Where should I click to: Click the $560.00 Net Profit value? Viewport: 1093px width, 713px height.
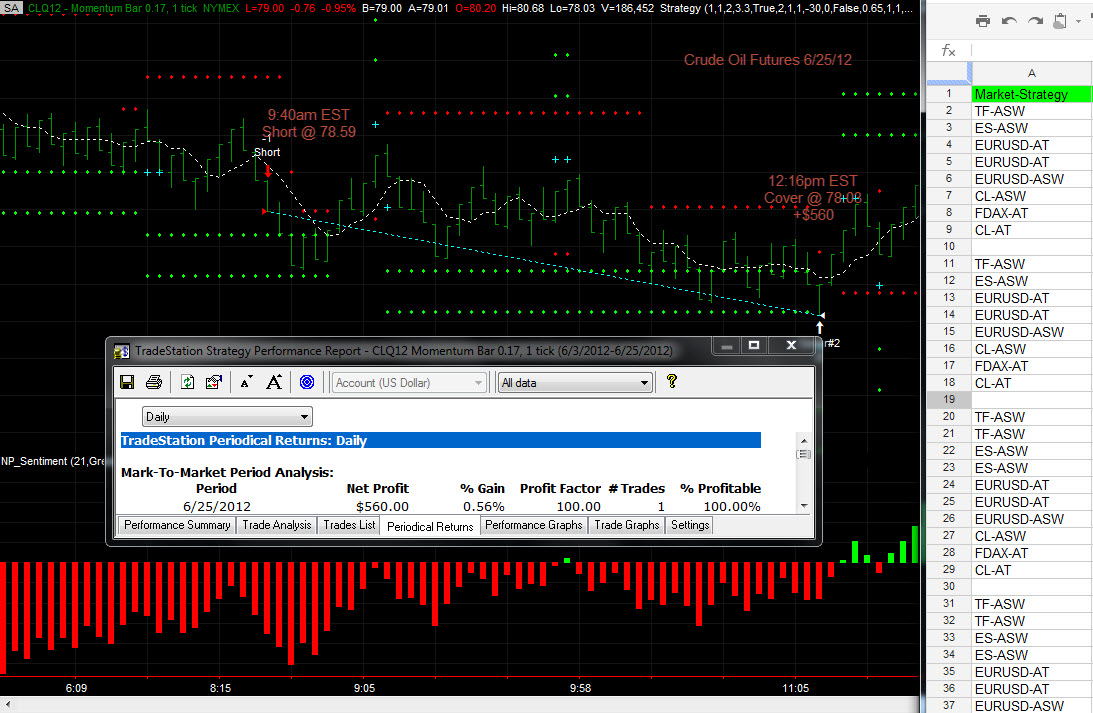click(x=382, y=507)
